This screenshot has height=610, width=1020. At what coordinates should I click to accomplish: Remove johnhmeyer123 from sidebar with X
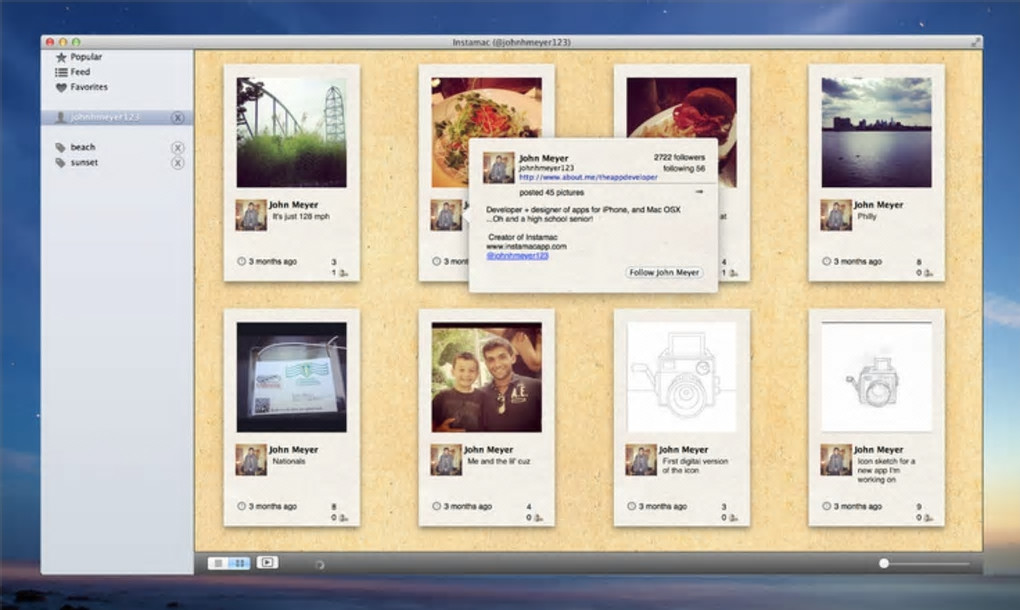pos(178,118)
